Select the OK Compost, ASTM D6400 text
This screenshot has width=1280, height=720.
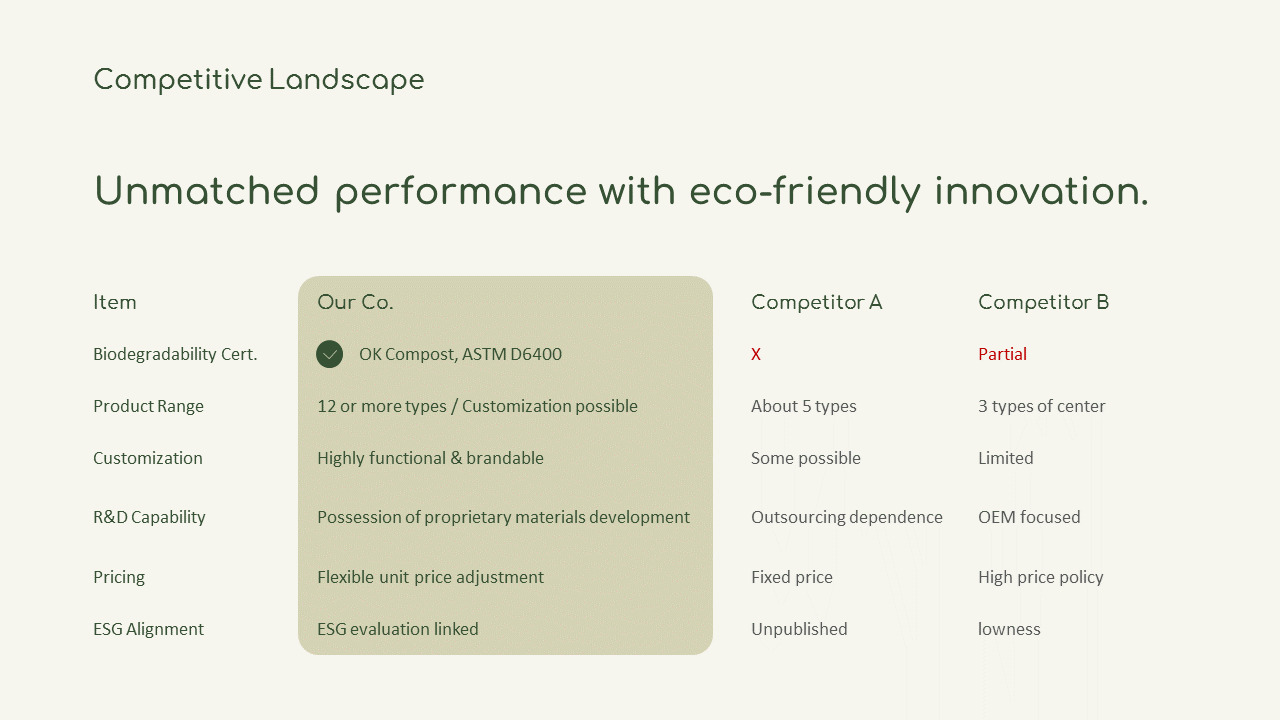[x=460, y=354]
